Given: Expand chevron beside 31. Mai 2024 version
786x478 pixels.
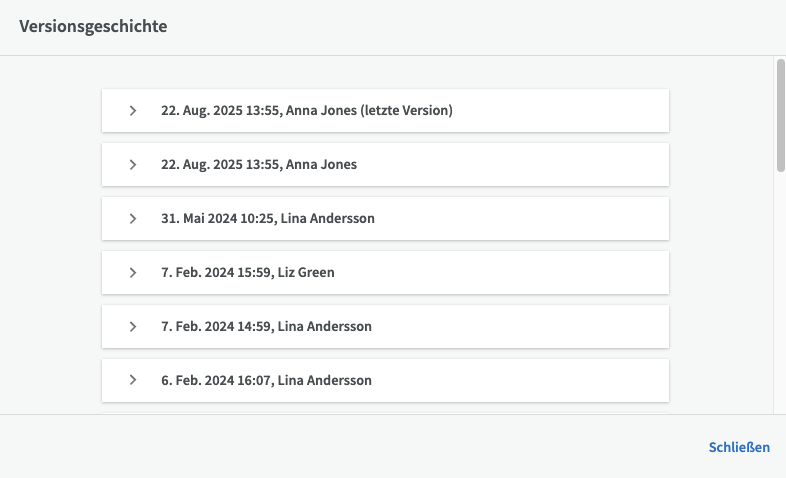Looking at the screenshot, I should pos(133,219).
